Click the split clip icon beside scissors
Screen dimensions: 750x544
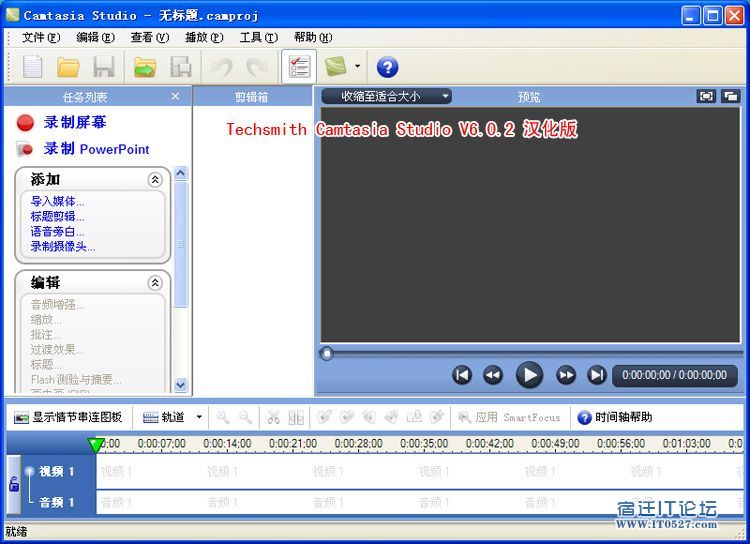(x=296, y=417)
